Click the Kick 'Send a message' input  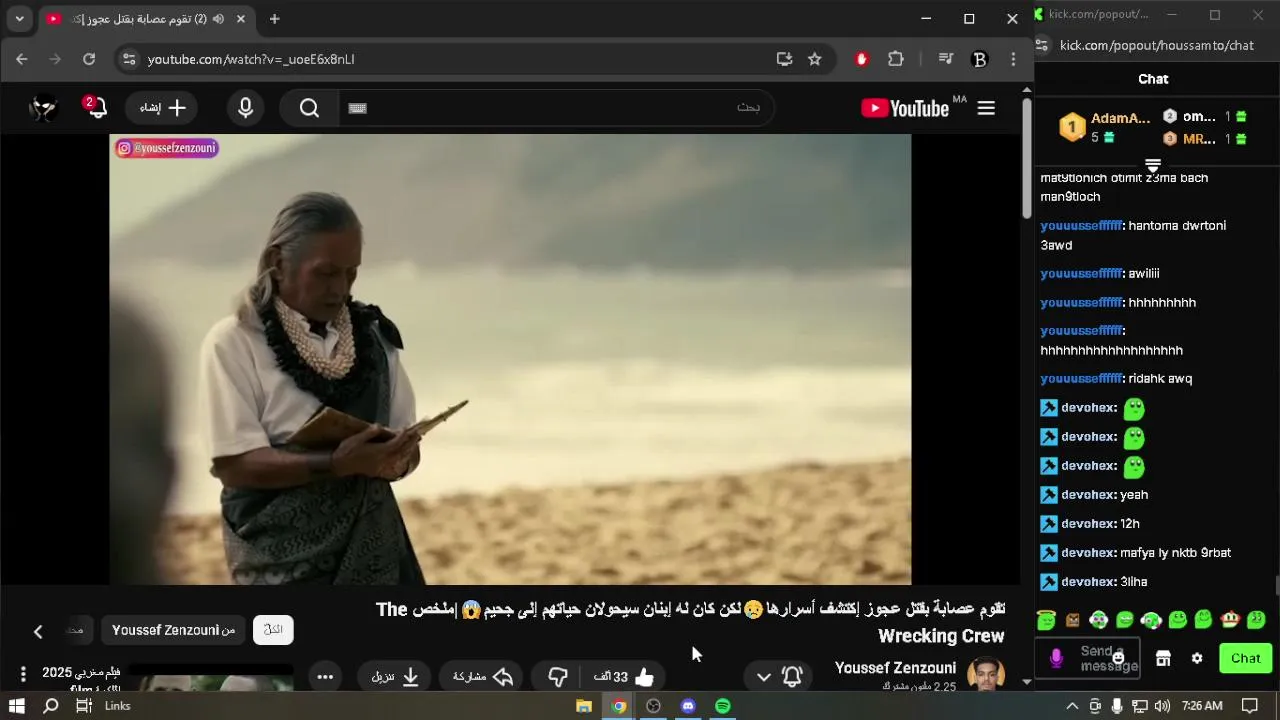tap(1109, 658)
